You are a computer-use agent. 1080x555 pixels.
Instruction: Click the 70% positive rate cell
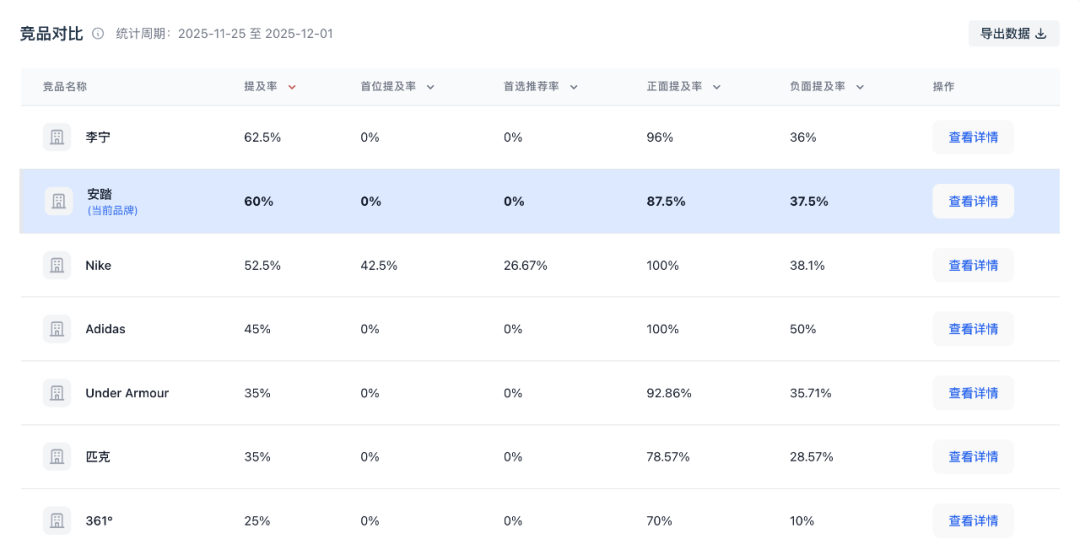pyautogui.click(x=660, y=521)
